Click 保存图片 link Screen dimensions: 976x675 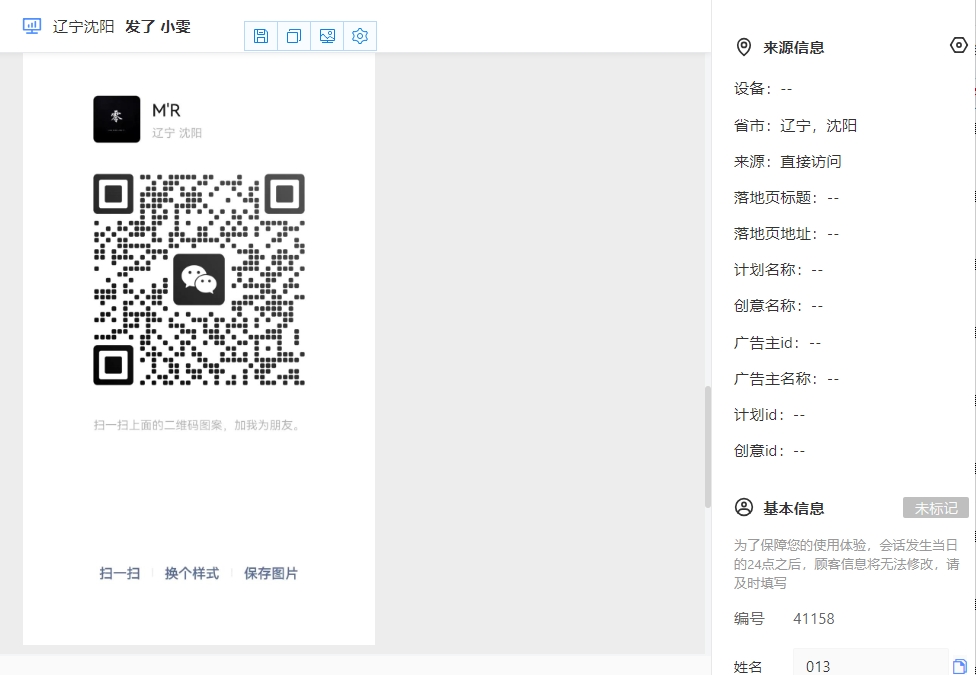tap(271, 574)
